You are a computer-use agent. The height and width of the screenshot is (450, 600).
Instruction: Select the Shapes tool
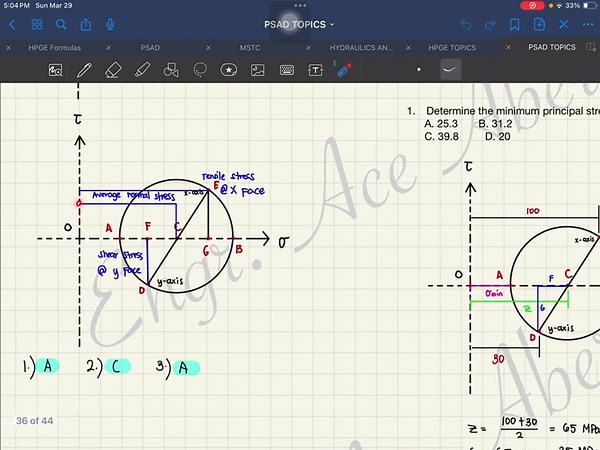pos(171,70)
